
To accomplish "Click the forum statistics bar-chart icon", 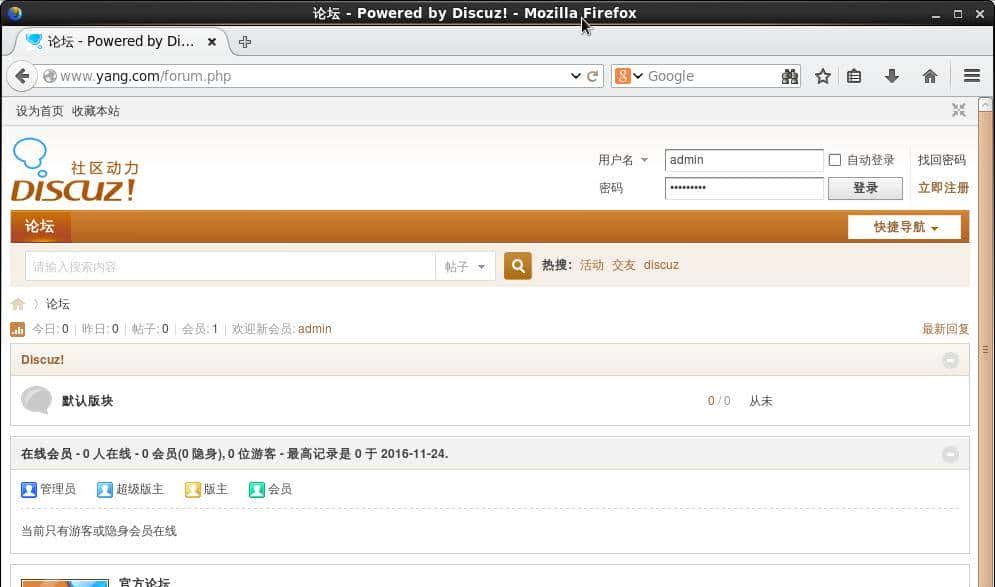I will point(17,328).
